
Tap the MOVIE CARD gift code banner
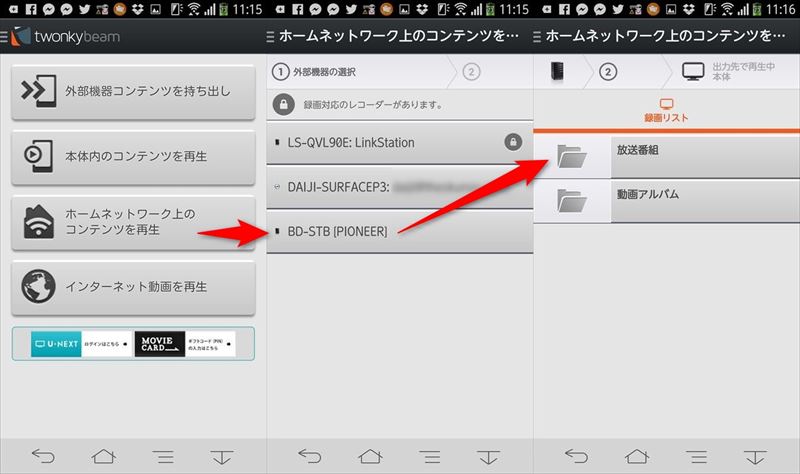point(185,344)
